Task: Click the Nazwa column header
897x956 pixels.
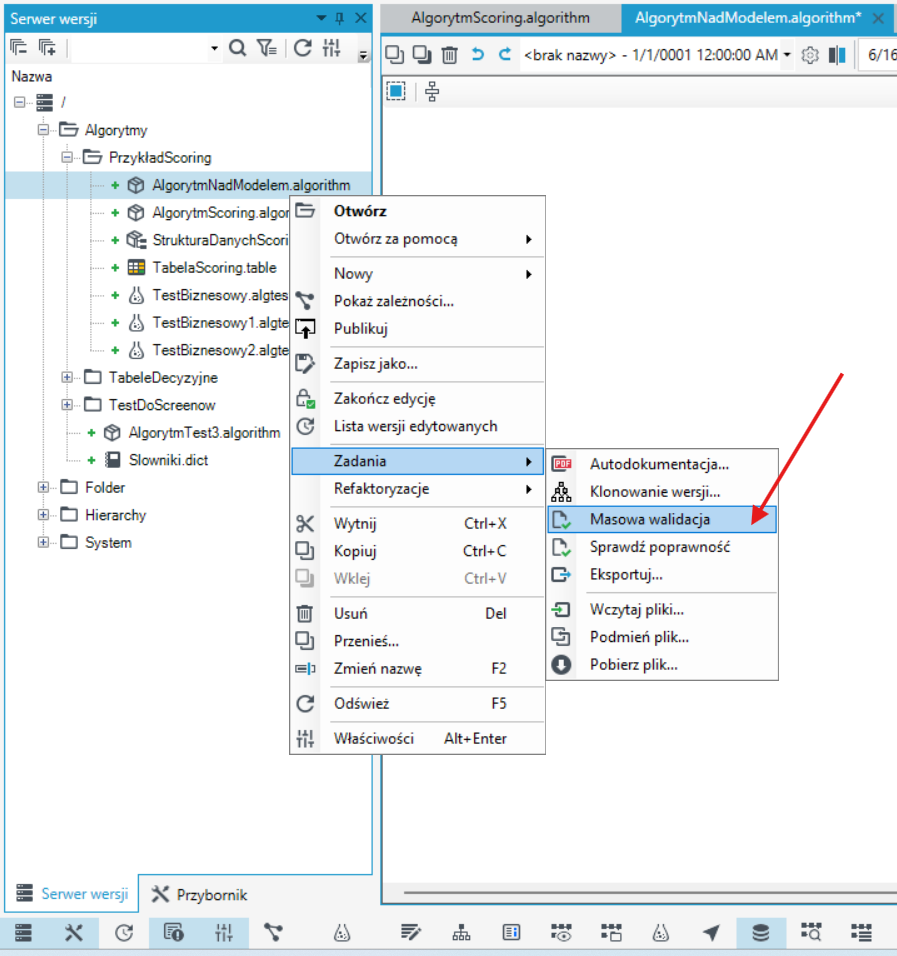Action: point(32,76)
